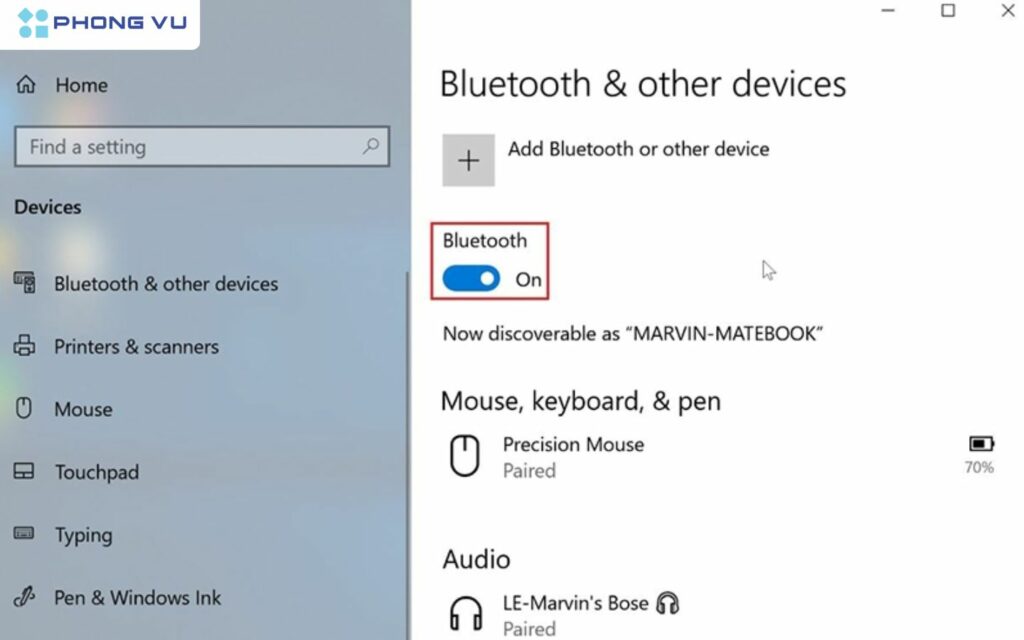Open the Mouse settings page
1024x640 pixels.
click(x=83, y=409)
